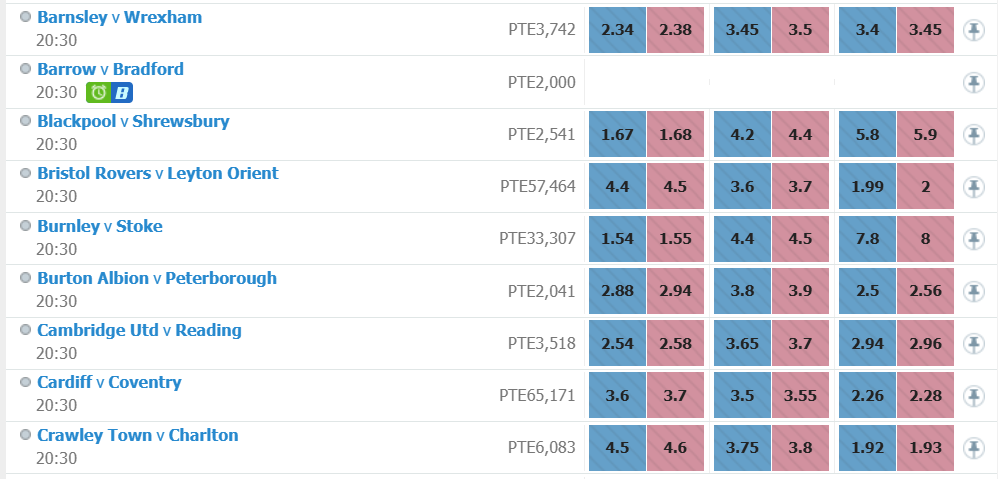This screenshot has height=479, width=998.
Task: Select back odds 2.34 for Barnsley
Action: [617, 30]
